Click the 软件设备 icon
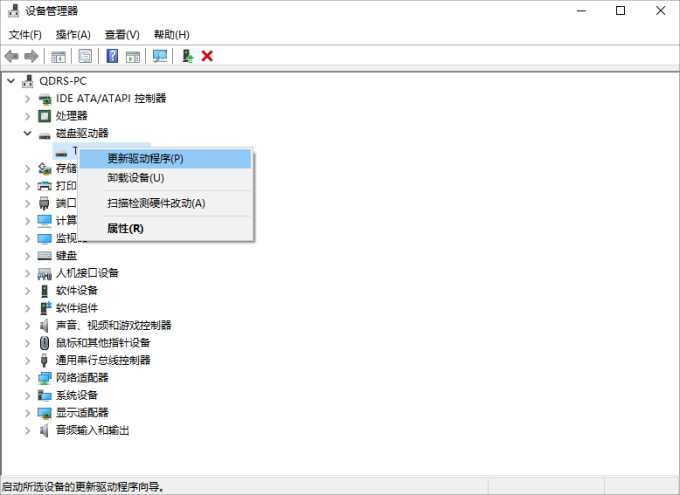The height and width of the screenshot is (495, 680). 44,291
